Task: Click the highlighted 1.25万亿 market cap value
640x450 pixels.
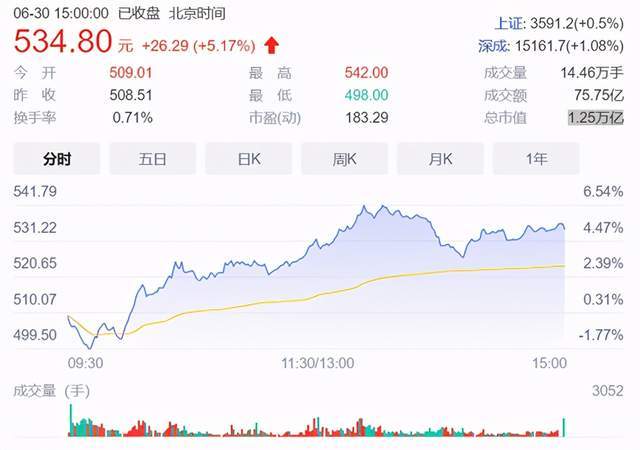Action: (x=596, y=118)
